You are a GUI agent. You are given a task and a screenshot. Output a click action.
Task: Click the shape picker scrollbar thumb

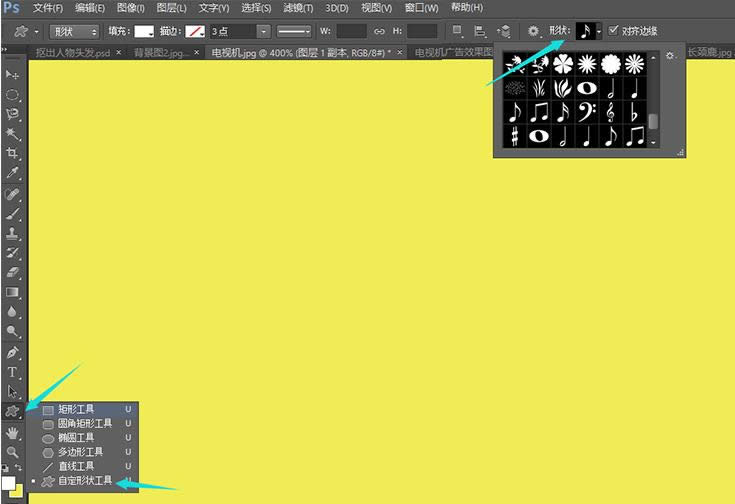(653, 121)
